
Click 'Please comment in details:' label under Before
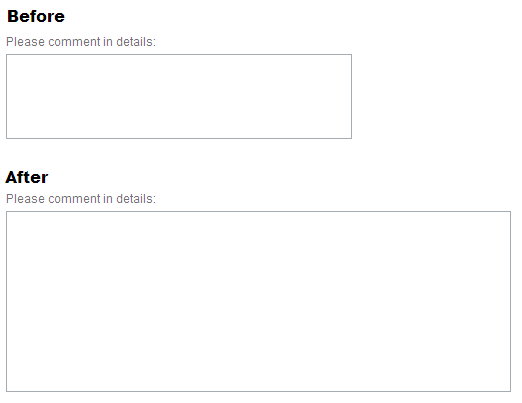click(81, 42)
